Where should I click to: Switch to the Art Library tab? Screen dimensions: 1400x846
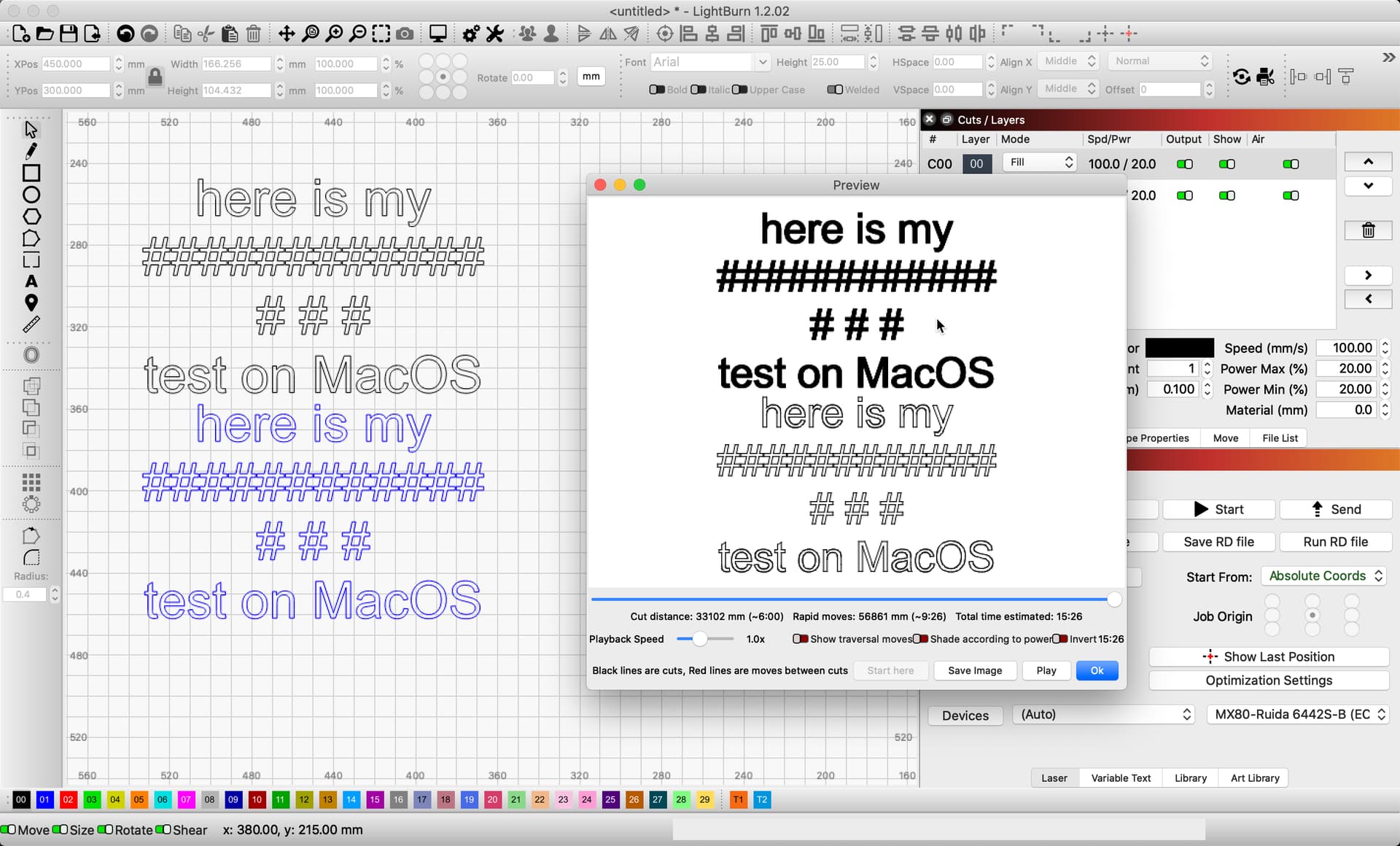[x=1254, y=778]
